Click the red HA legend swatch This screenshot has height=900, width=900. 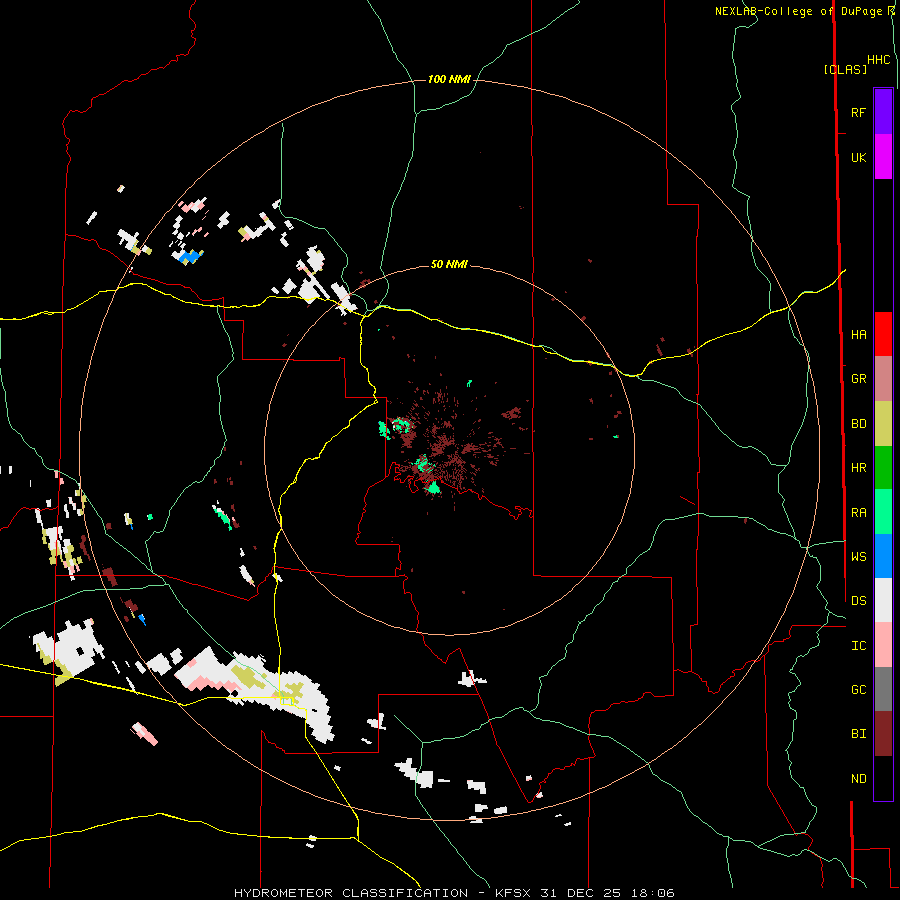[883, 333]
